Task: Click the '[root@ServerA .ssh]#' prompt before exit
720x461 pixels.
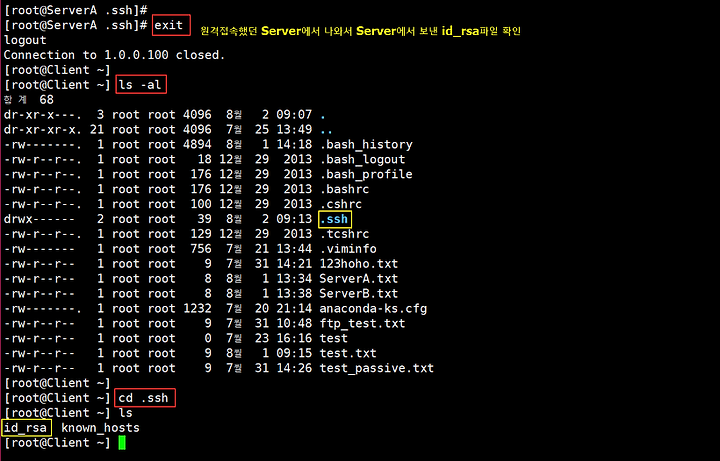Action: click(75, 25)
